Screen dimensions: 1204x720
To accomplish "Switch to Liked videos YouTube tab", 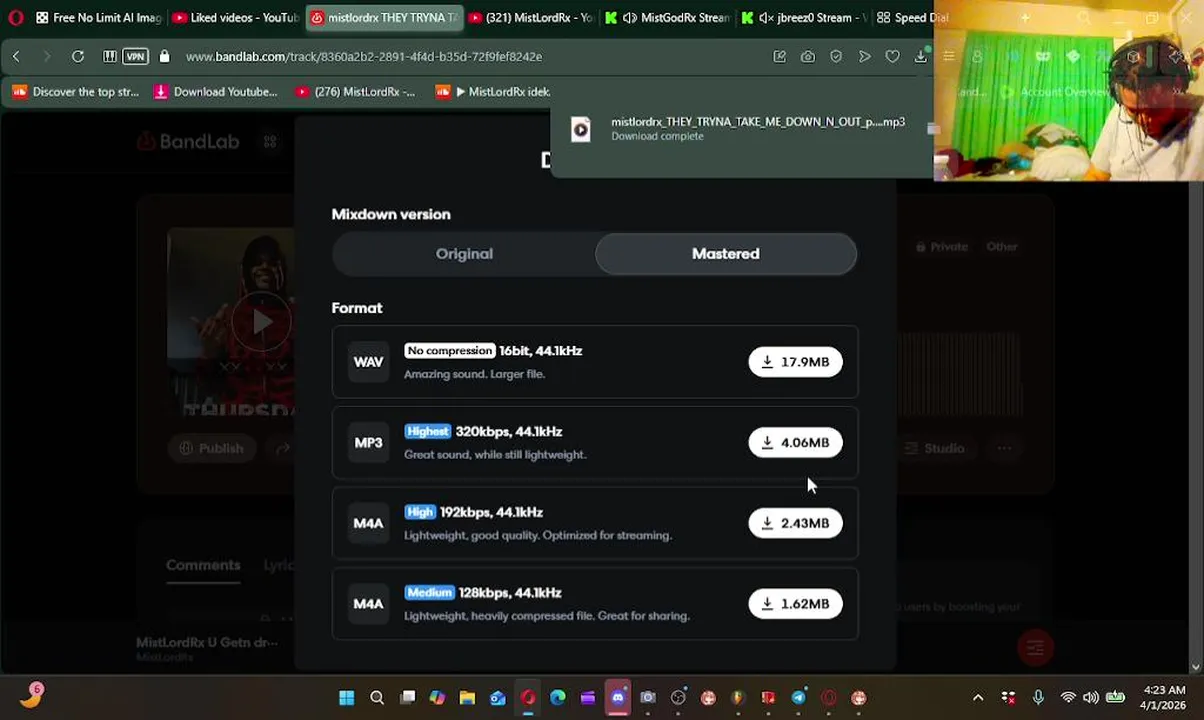I will [235, 18].
